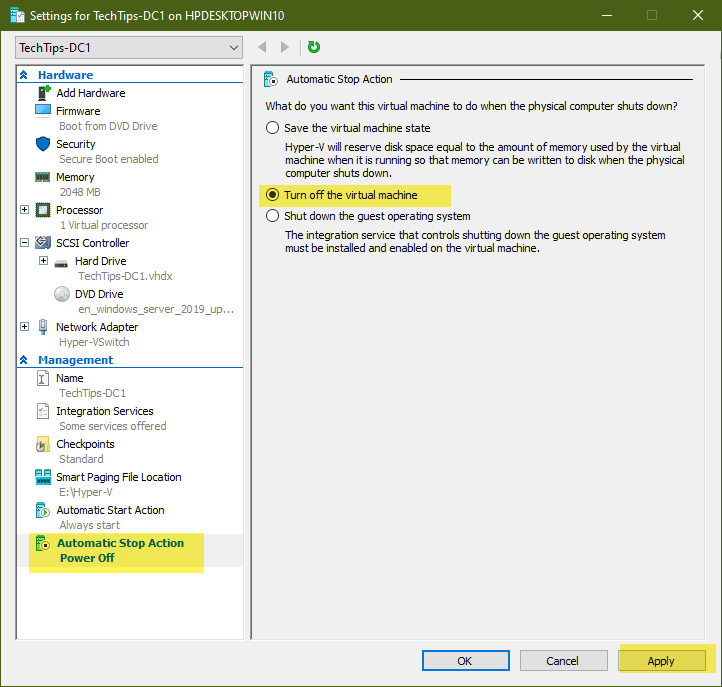The image size is (722, 687).
Task: Minimize the settings window
Action: click(607, 15)
